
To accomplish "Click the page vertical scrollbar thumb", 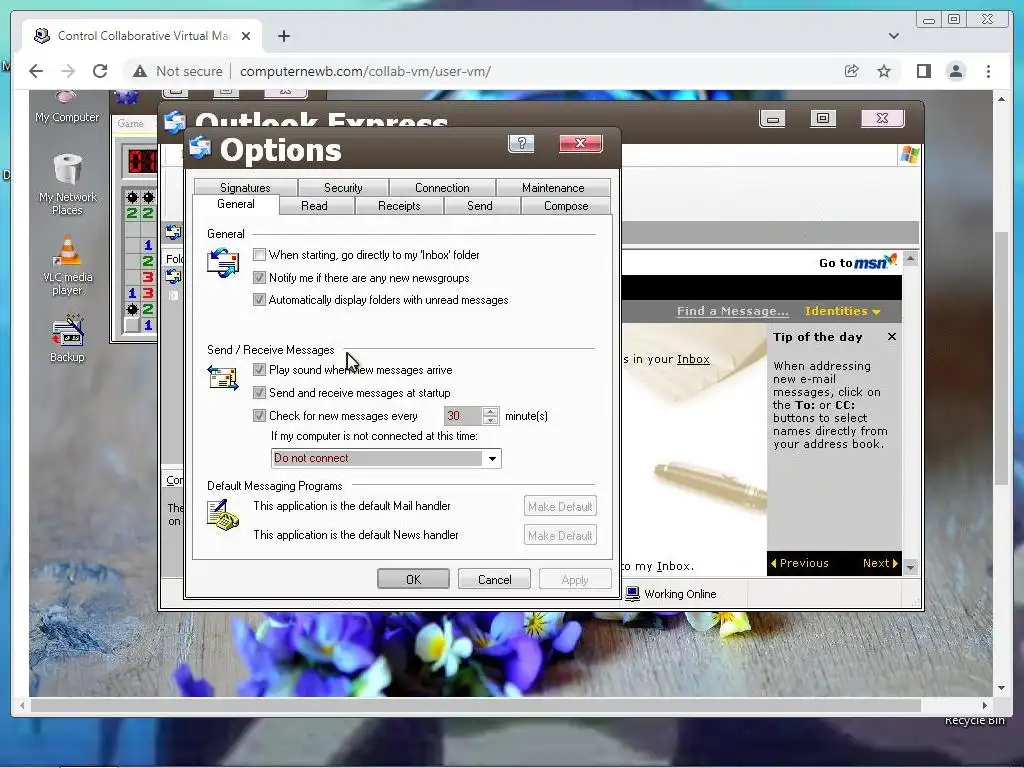I will 1001,358.
